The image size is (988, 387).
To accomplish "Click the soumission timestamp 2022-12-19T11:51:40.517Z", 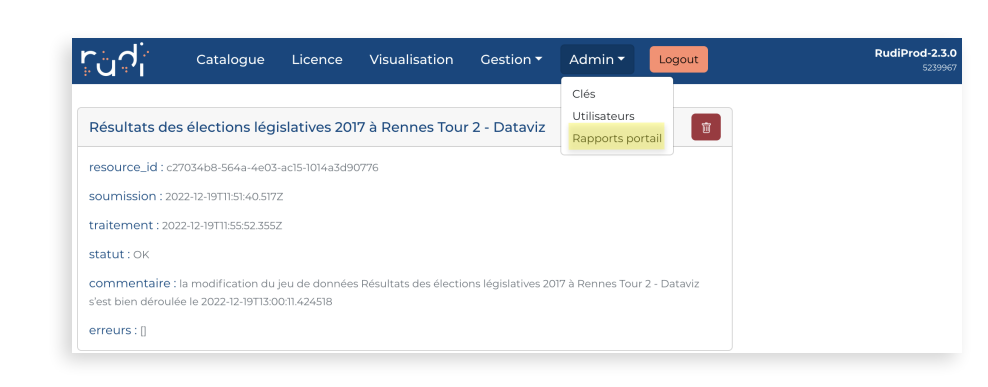I will (224, 197).
